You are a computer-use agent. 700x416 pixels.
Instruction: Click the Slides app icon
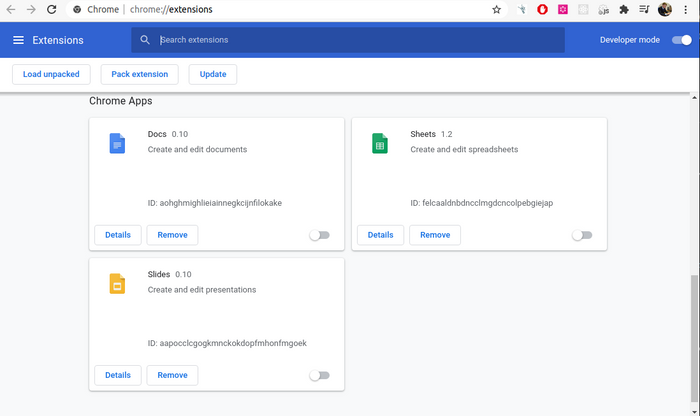(117, 283)
